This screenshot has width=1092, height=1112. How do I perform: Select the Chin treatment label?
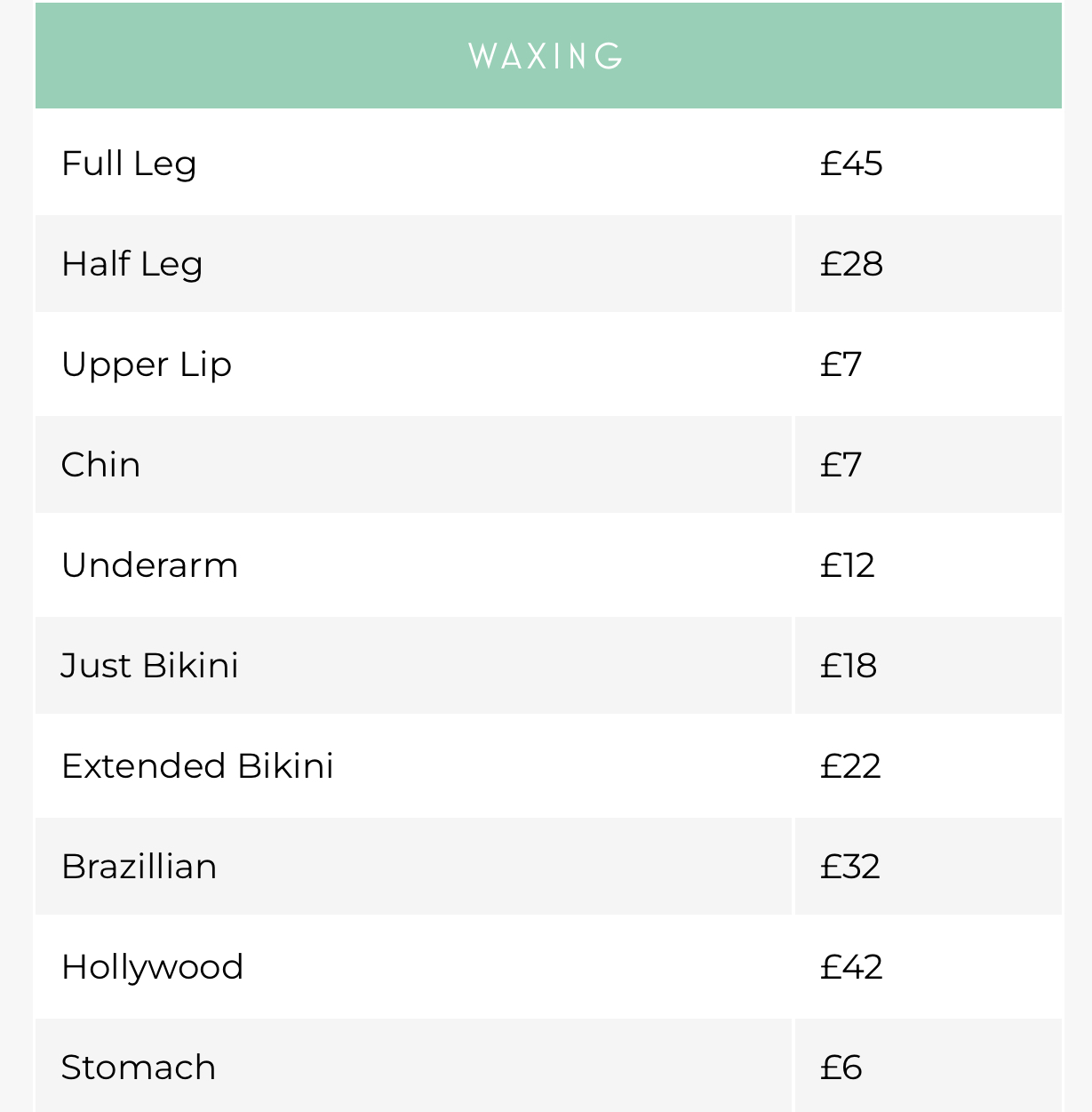(100, 465)
